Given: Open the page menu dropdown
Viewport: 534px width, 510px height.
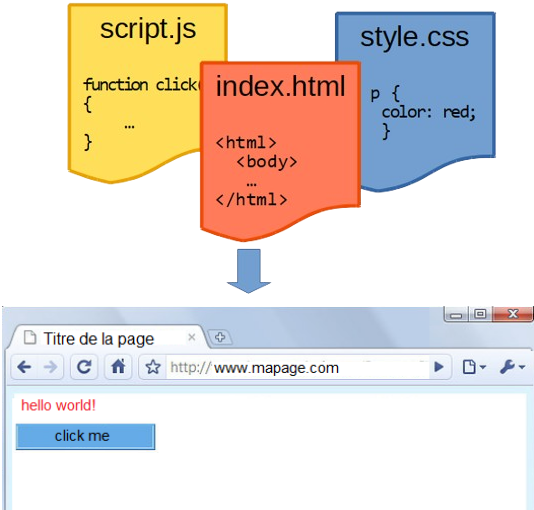Looking at the screenshot, I should [474, 367].
